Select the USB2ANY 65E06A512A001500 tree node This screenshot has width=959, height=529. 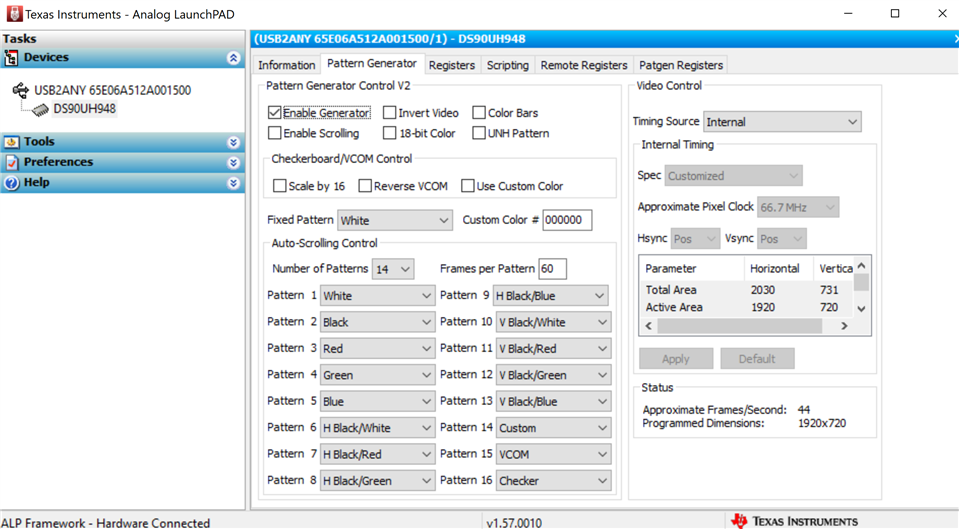point(113,91)
